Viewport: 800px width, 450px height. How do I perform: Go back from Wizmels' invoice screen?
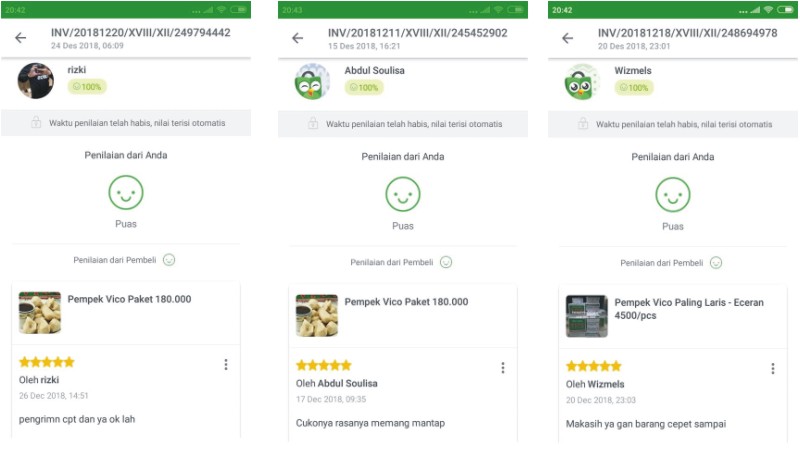(567, 38)
